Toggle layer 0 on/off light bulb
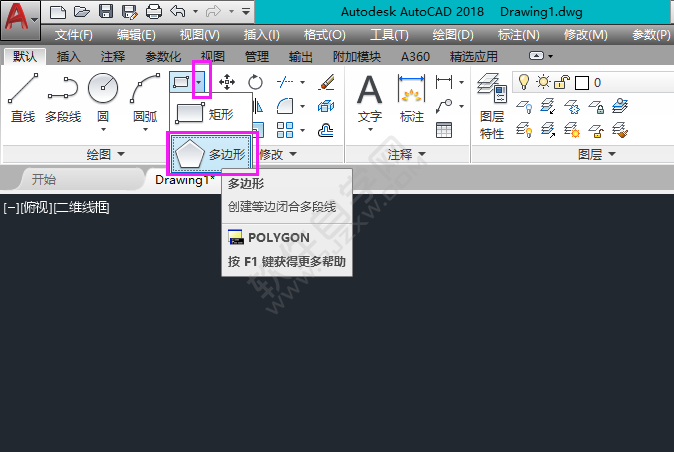This screenshot has height=452, width=674. (524, 82)
